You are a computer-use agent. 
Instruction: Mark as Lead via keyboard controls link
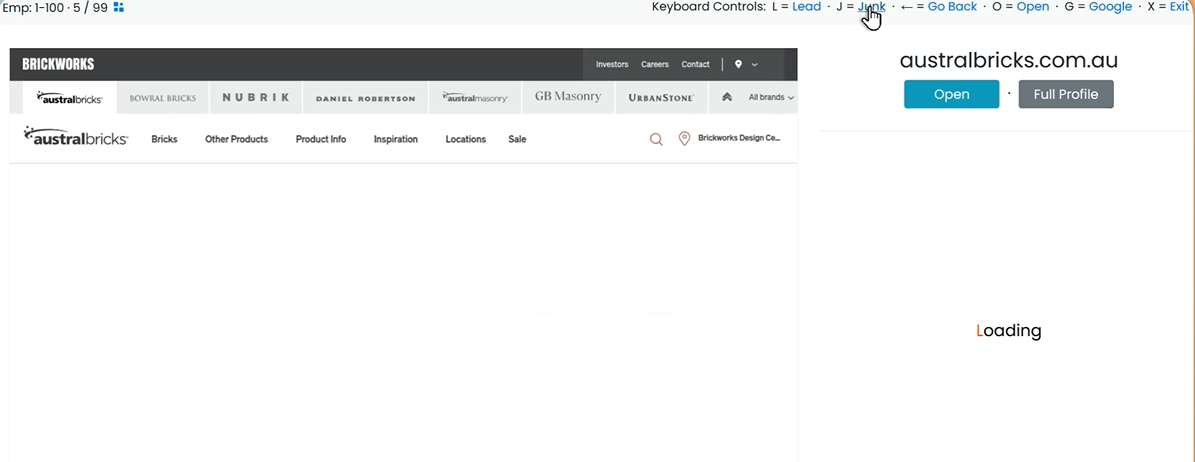pyautogui.click(x=806, y=7)
